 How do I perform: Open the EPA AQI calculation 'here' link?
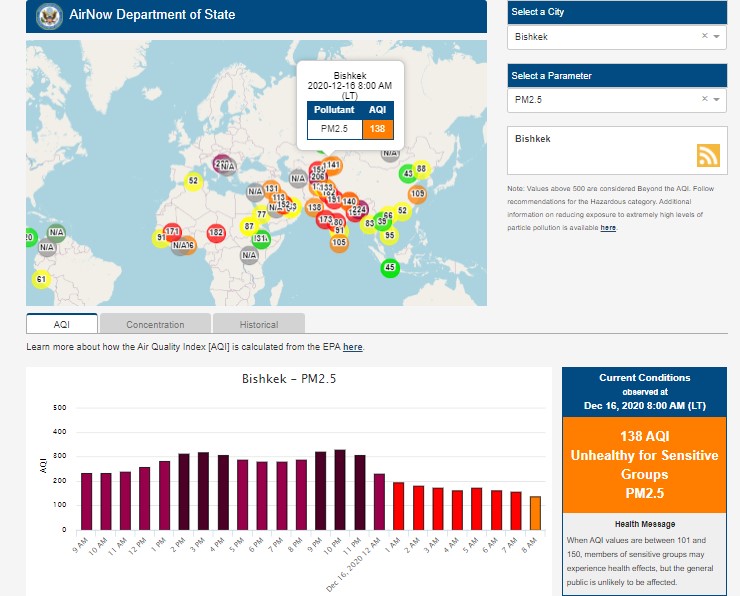(x=352, y=347)
